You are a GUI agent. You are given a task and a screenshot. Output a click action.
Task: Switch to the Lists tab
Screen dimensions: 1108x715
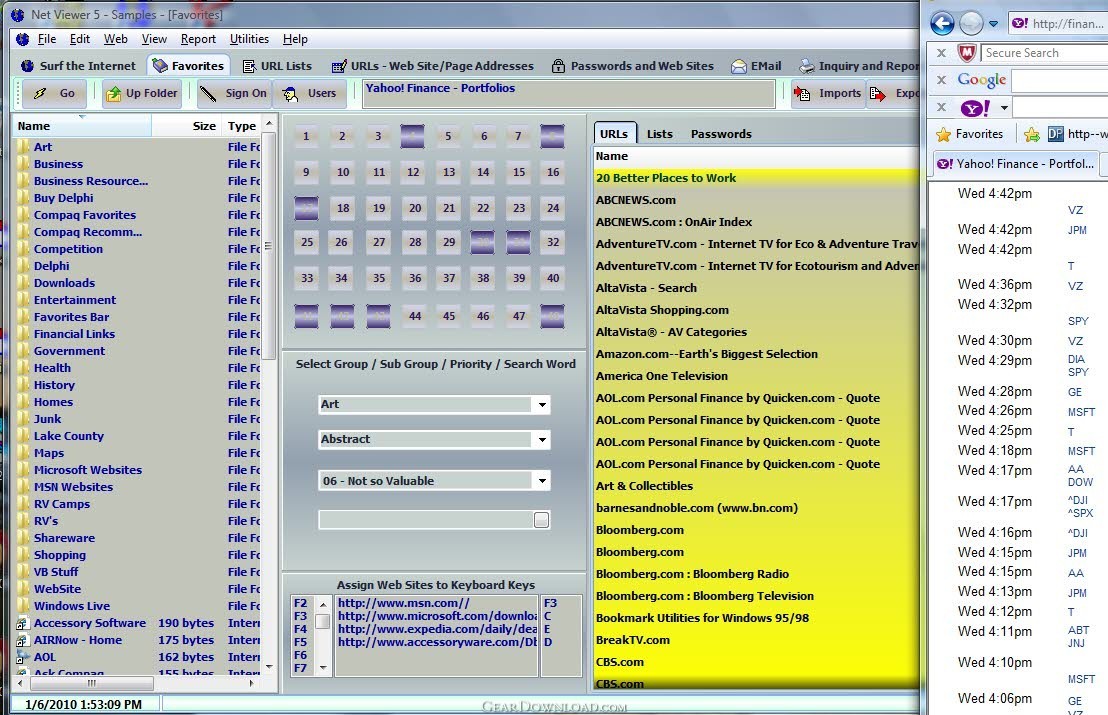(659, 134)
